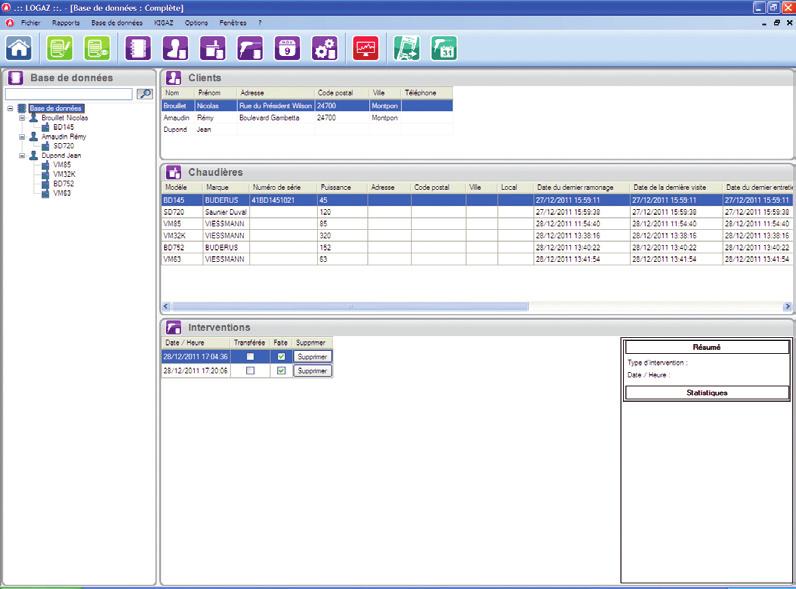Open the Home screen from the toolbar
Viewport: 796px width, 589px height.
(x=19, y=49)
